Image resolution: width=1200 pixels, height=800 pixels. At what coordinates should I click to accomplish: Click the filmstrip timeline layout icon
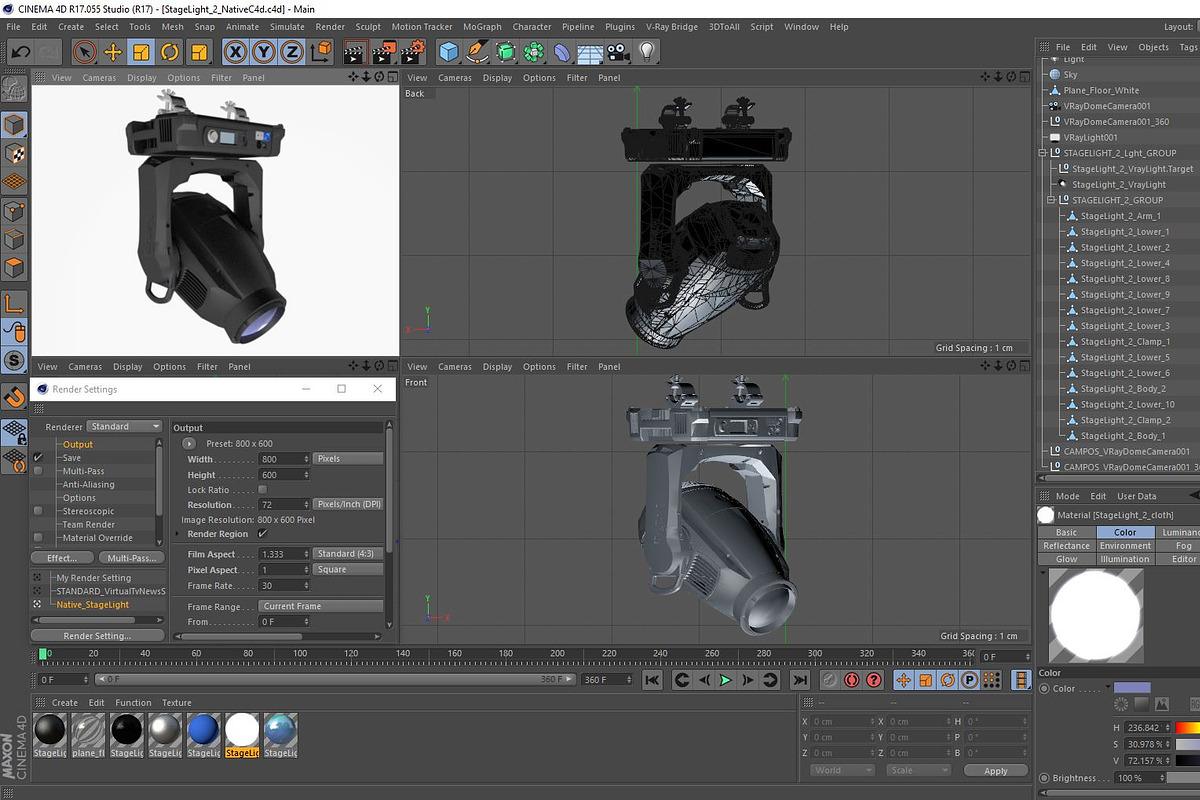[x=1021, y=680]
